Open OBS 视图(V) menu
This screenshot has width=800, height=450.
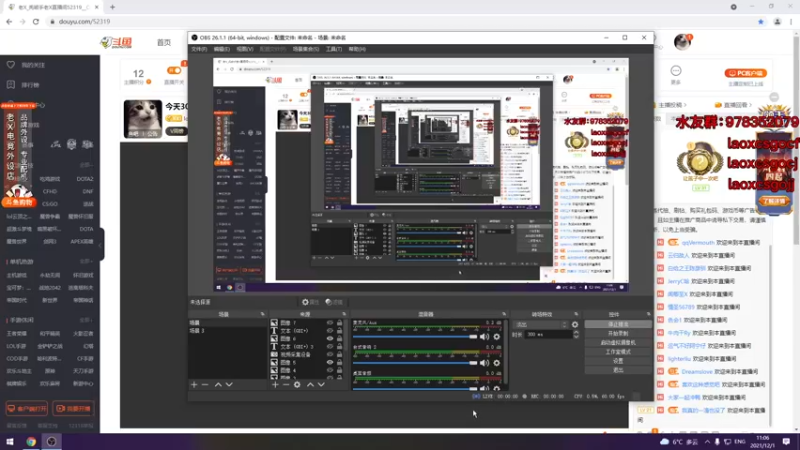tap(244, 49)
